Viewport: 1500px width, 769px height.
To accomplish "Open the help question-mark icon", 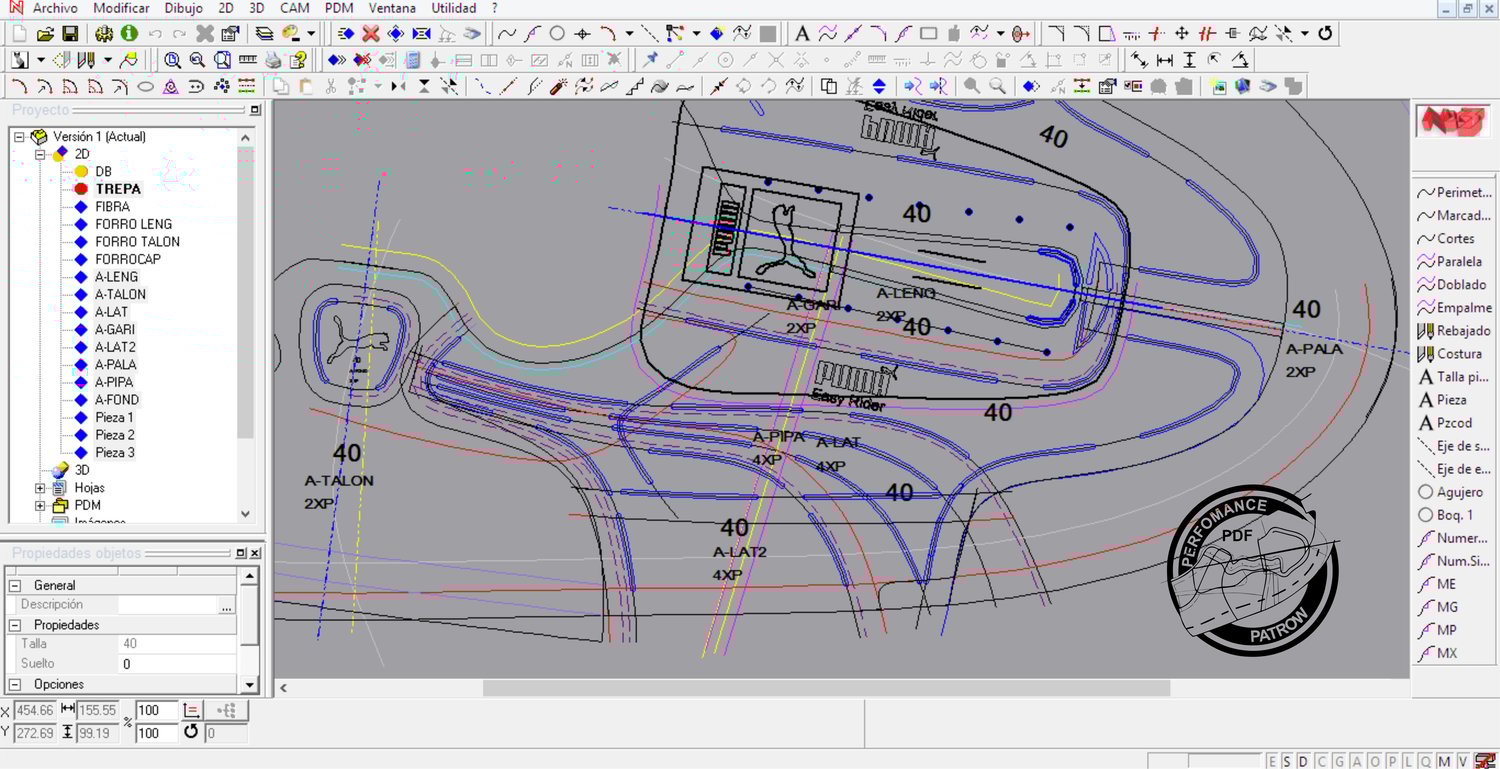I will click(297, 60).
